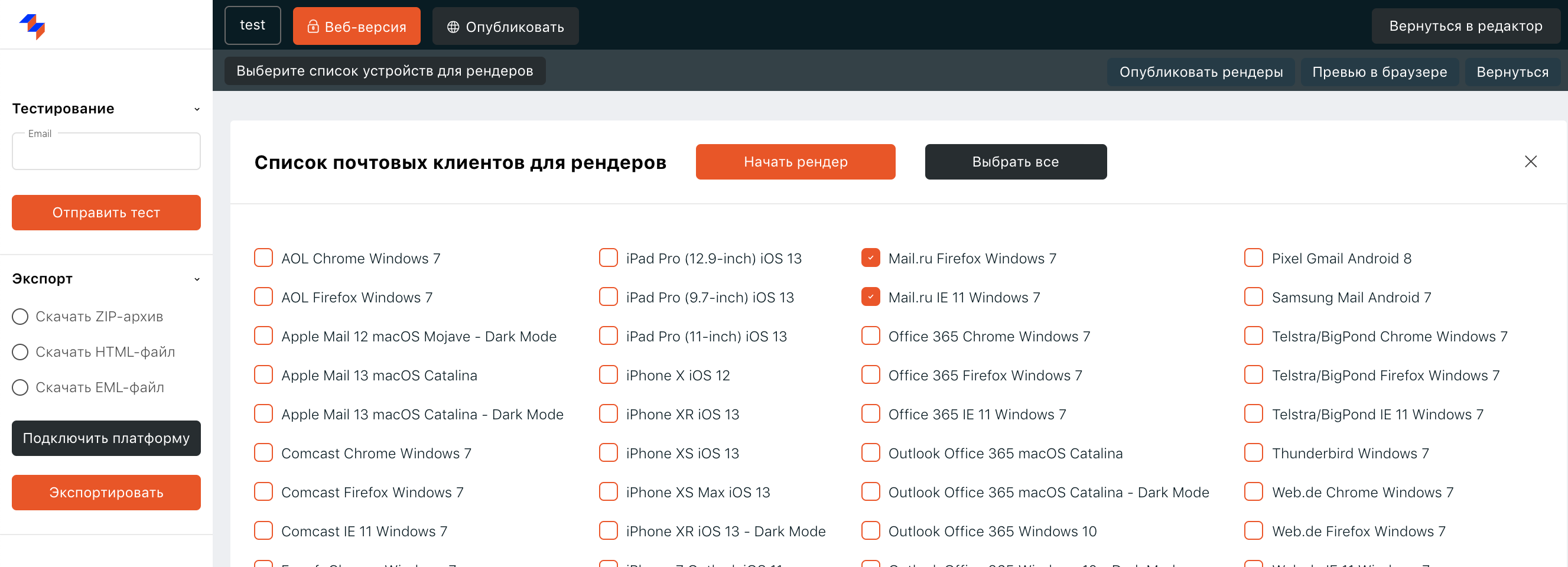Enable Thunderbird Windows 7 checkbox
Viewport: 1568px width, 567px height.
tap(1254, 452)
